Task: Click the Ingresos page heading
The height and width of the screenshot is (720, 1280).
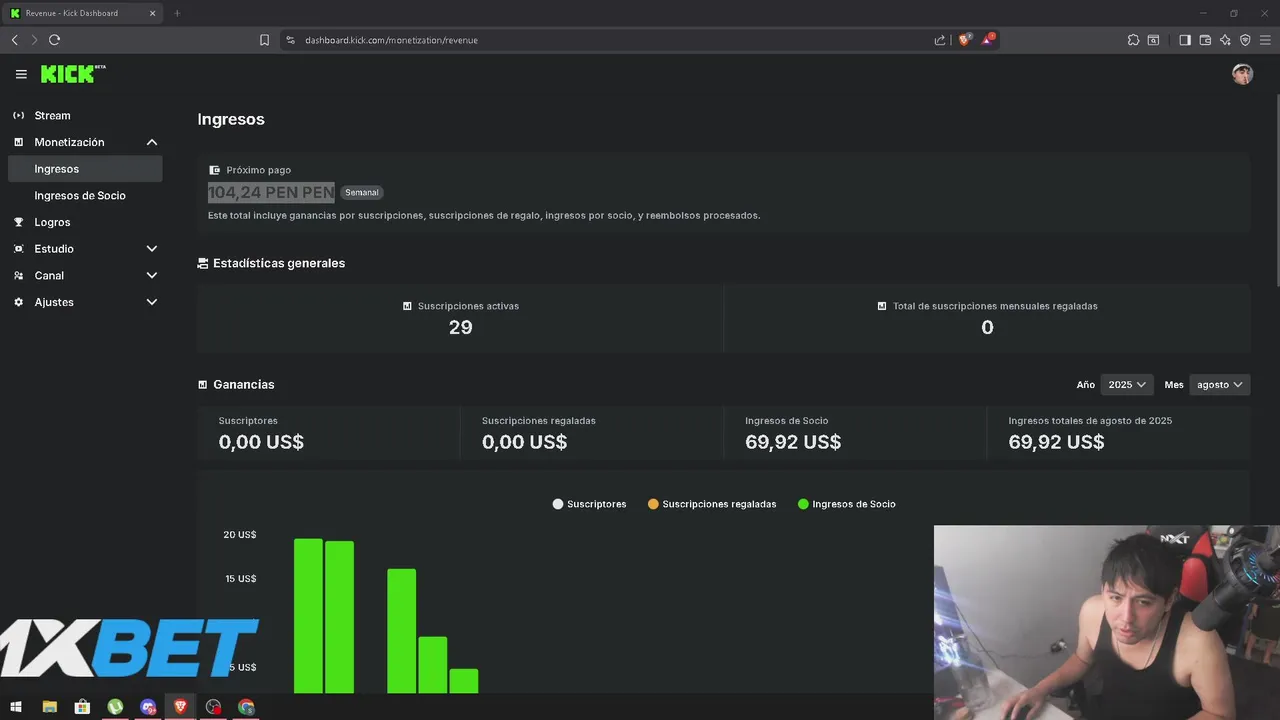Action: pos(231,119)
